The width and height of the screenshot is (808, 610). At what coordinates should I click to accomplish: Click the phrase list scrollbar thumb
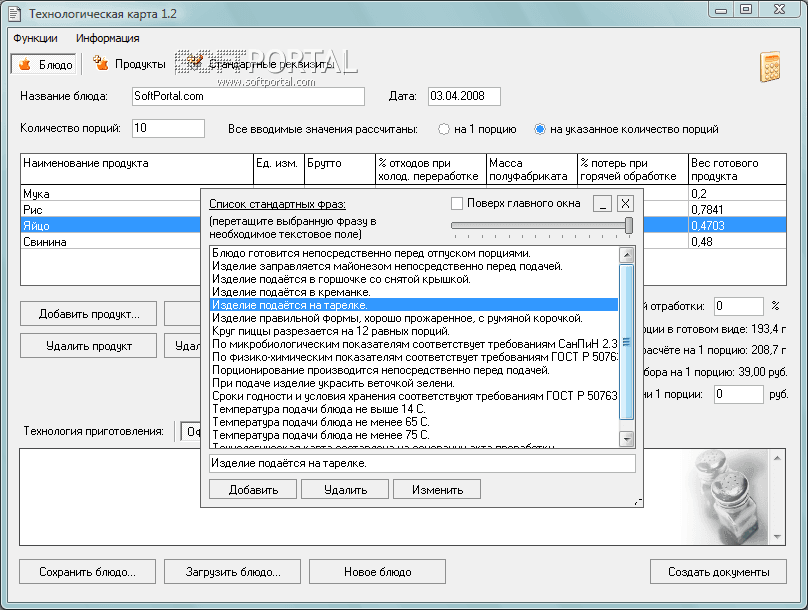coord(627,342)
